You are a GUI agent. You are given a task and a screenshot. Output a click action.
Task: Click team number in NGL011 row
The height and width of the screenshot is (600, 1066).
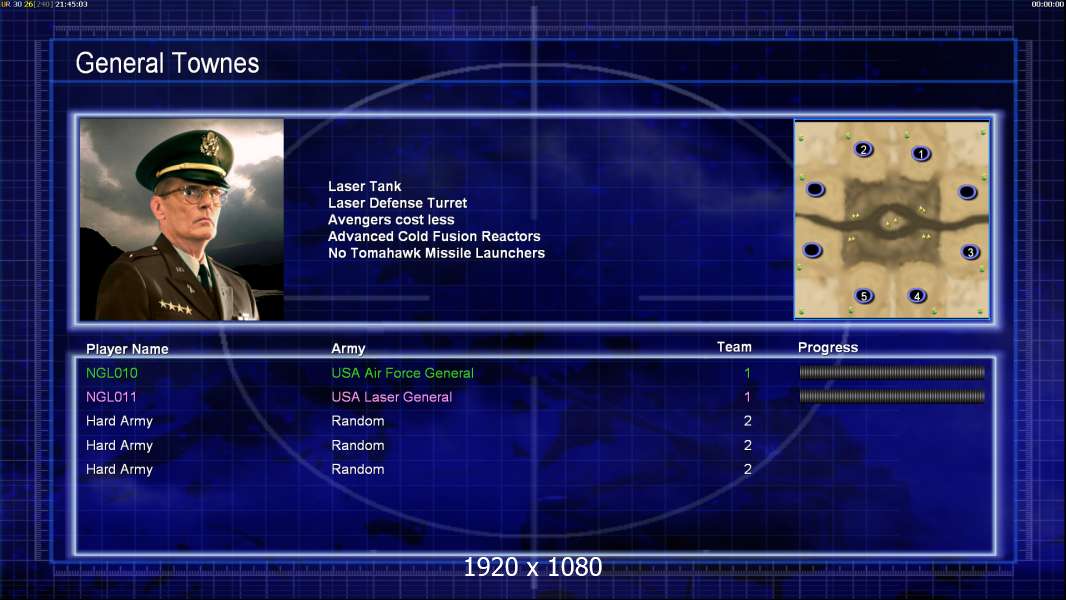tap(747, 397)
